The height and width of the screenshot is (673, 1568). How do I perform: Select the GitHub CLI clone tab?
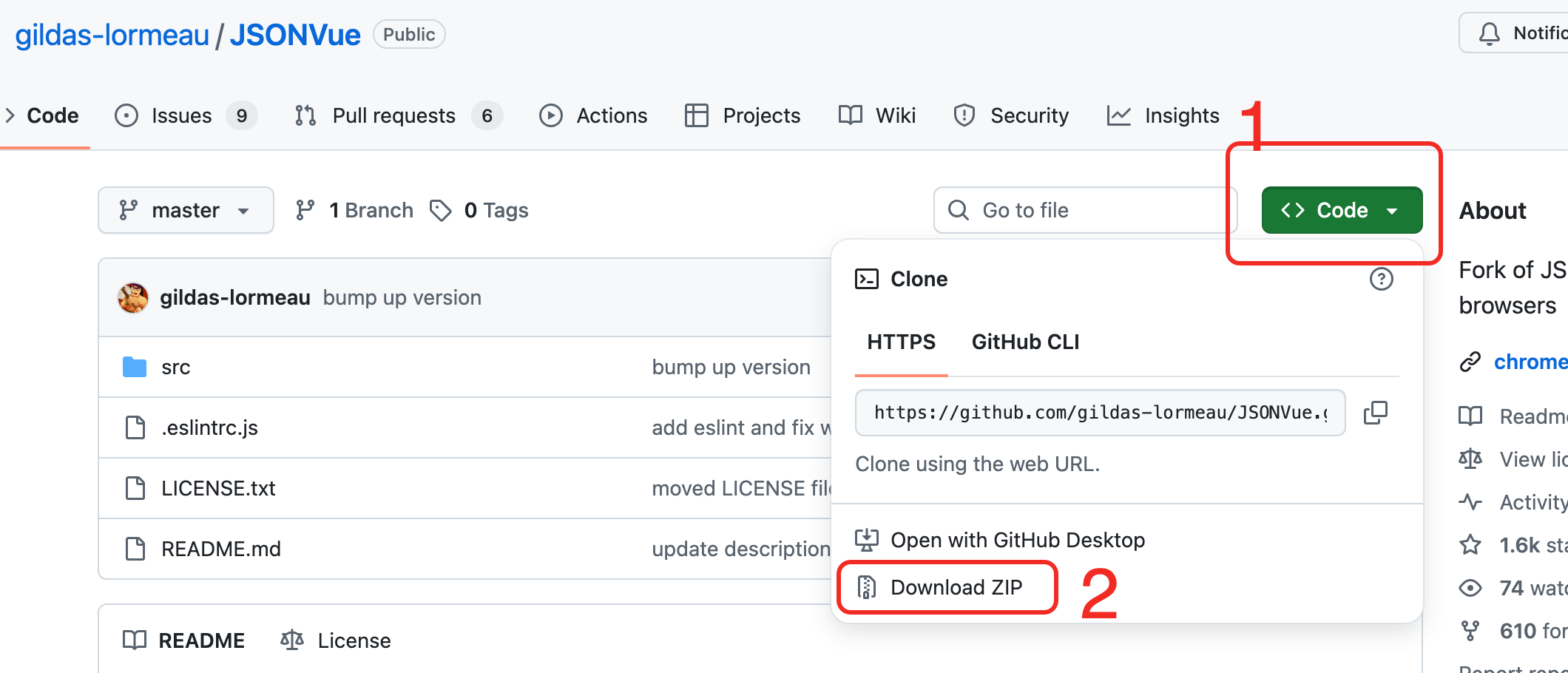coord(1025,342)
